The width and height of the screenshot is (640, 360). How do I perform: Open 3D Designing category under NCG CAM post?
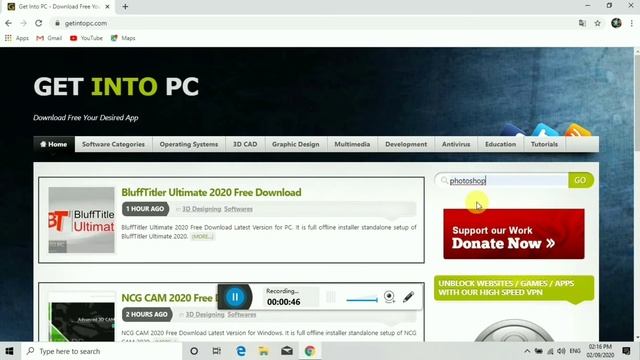click(205, 315)
